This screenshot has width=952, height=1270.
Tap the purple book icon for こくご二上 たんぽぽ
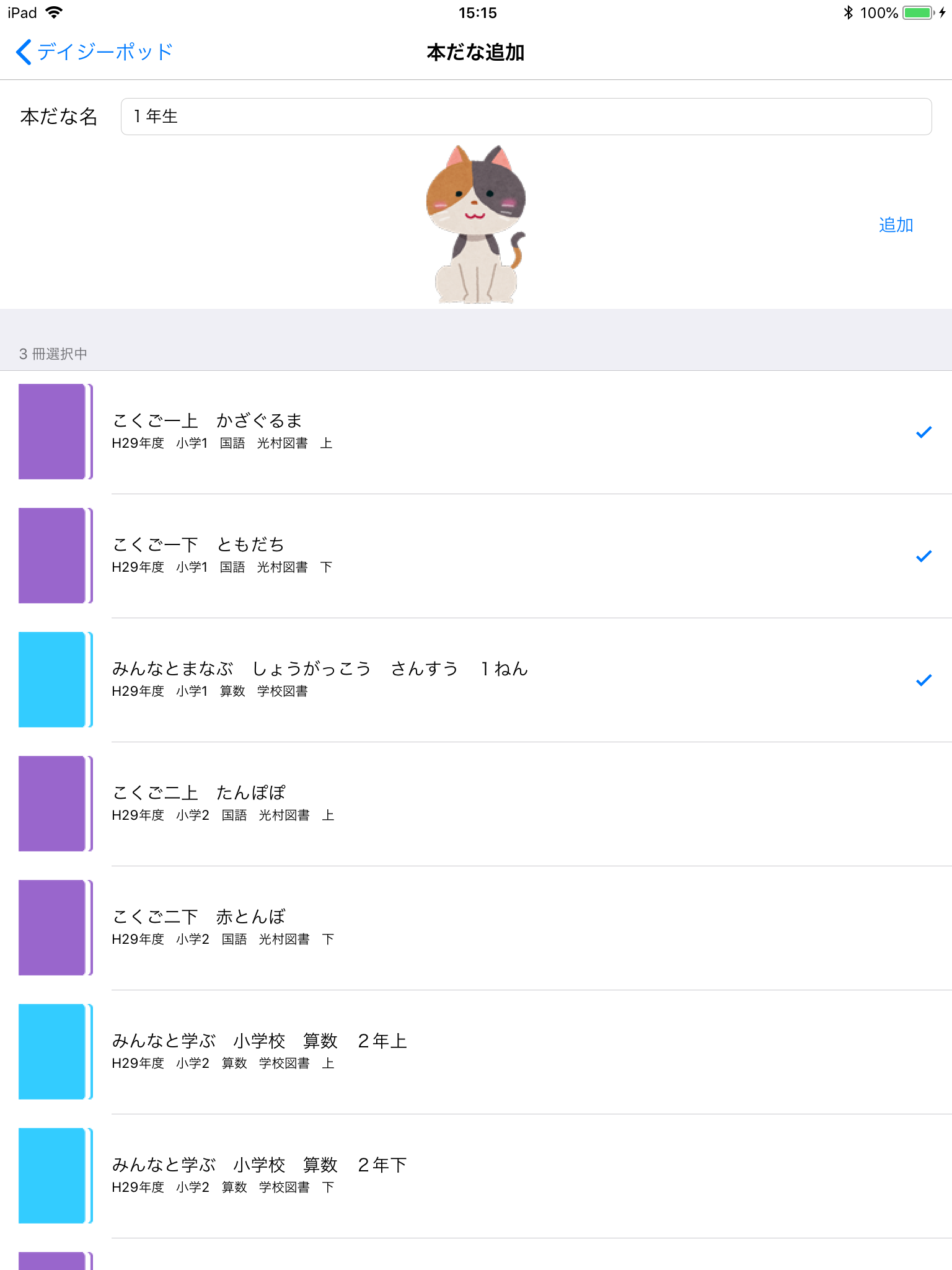(x=55, y=804)
